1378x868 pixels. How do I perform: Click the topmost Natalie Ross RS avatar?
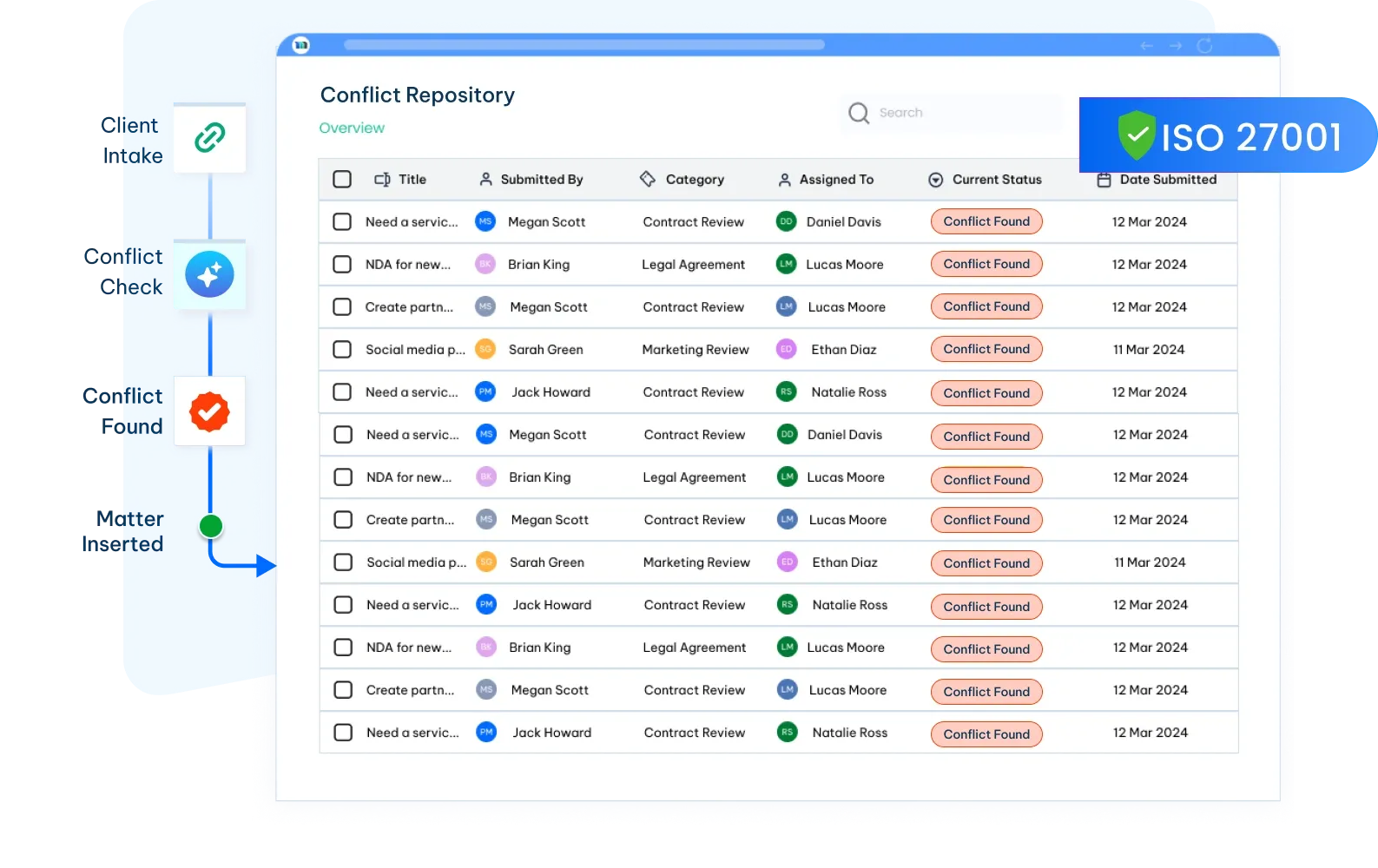point(786,391)
